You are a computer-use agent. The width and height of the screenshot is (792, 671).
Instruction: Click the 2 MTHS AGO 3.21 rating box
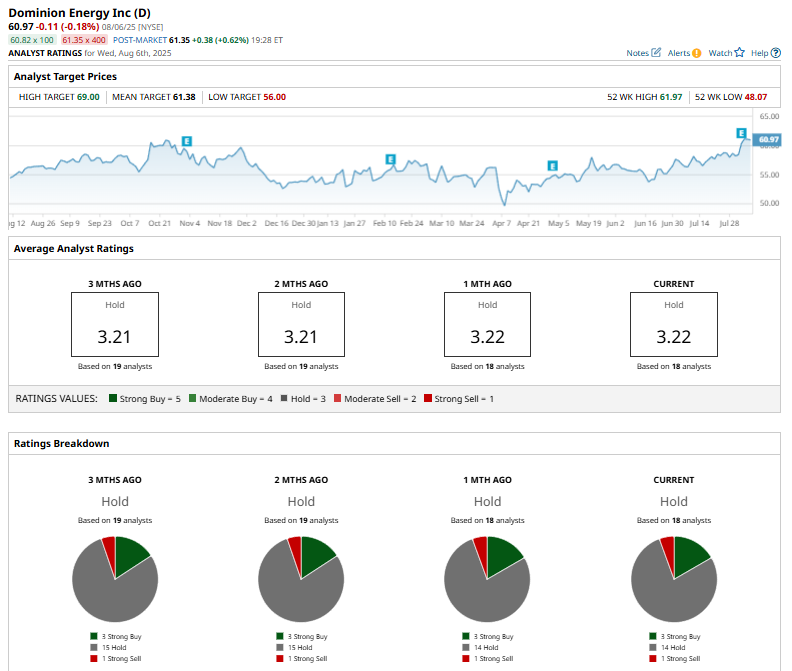click(301, 324)
